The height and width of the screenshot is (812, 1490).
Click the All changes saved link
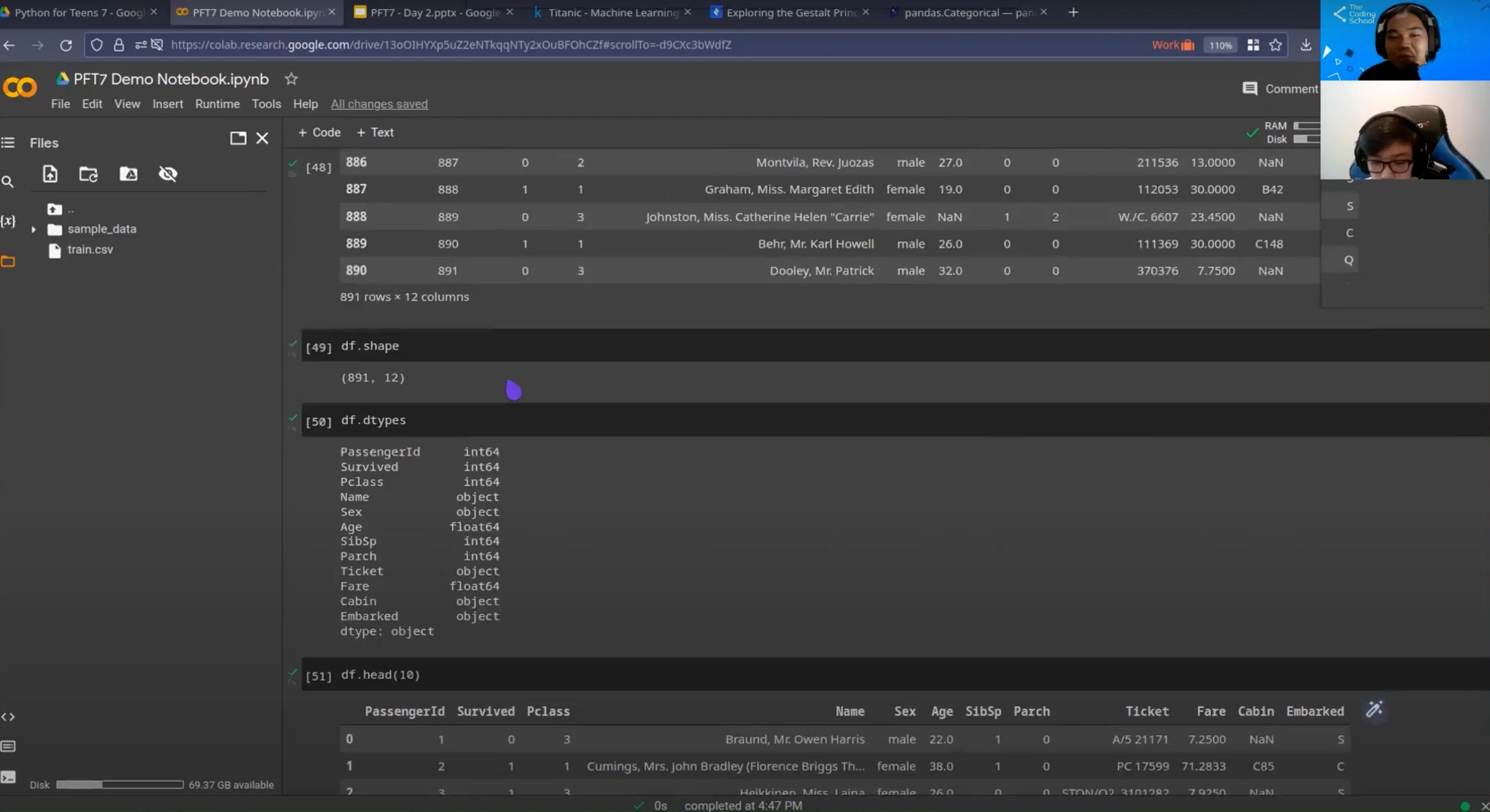click(x=379, y=104)
